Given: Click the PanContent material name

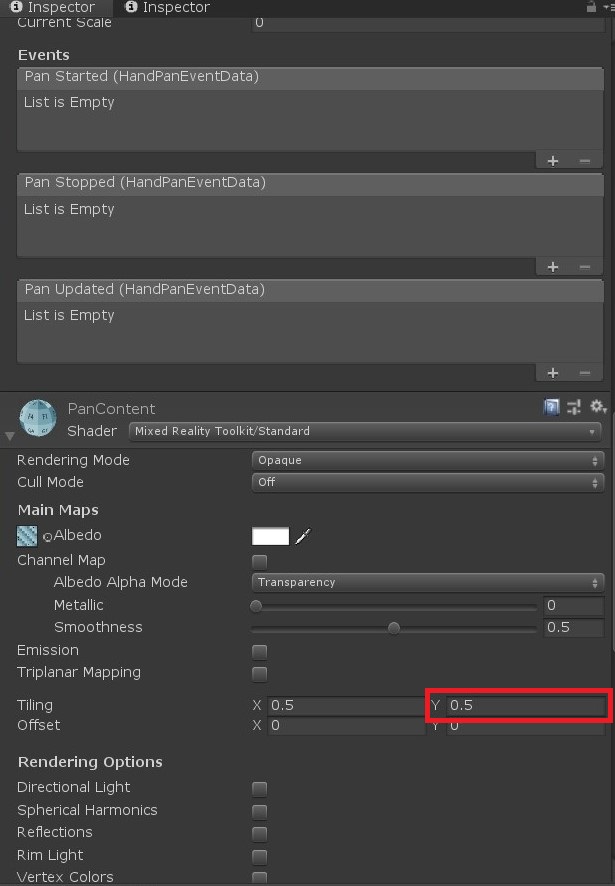Looking at the screenshot, I should click(x=111, y=409).
